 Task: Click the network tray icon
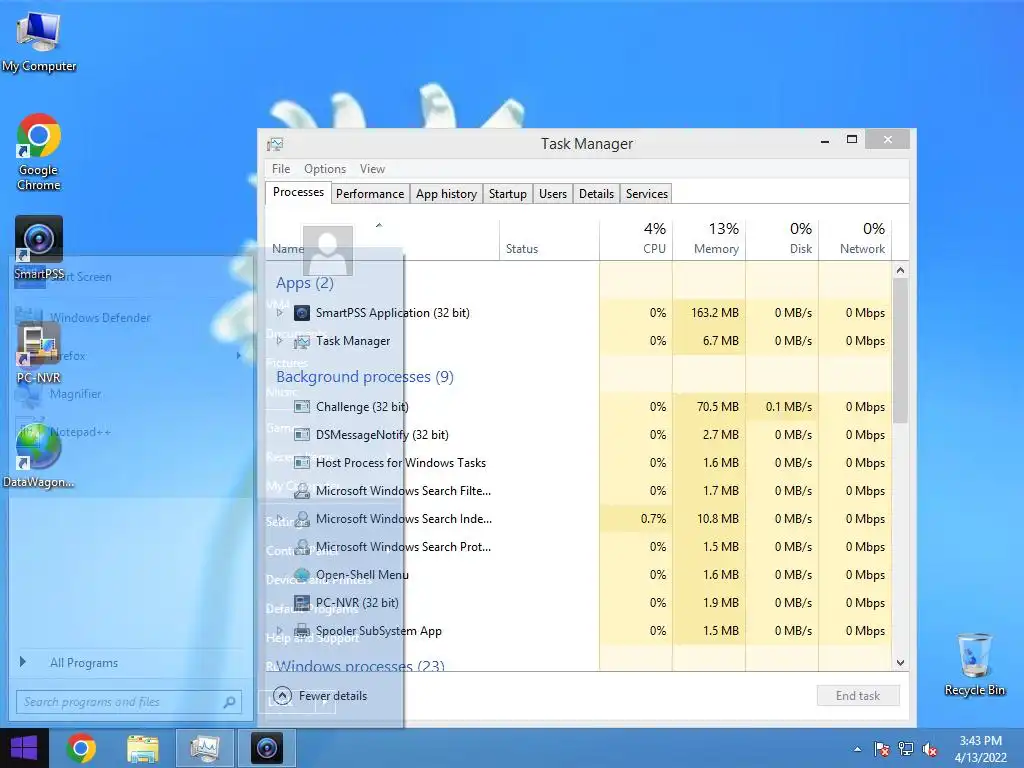pos(906,749)
